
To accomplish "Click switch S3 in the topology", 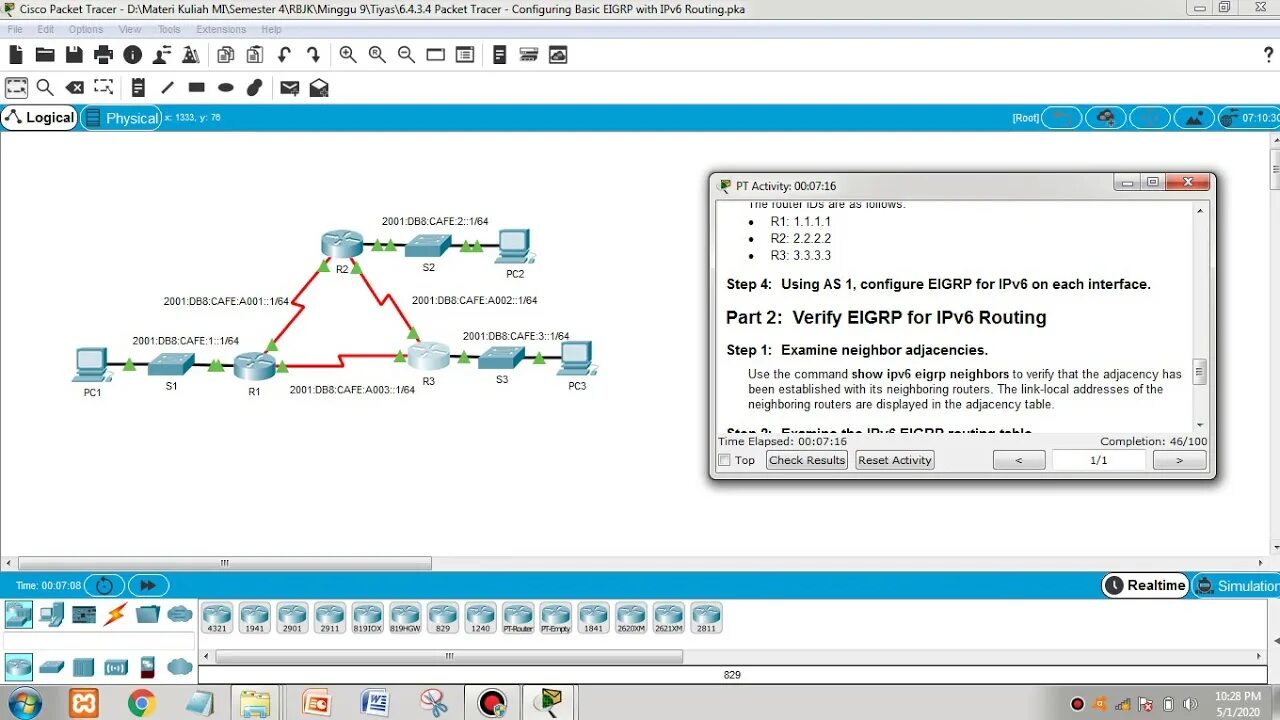I will 502,358.
